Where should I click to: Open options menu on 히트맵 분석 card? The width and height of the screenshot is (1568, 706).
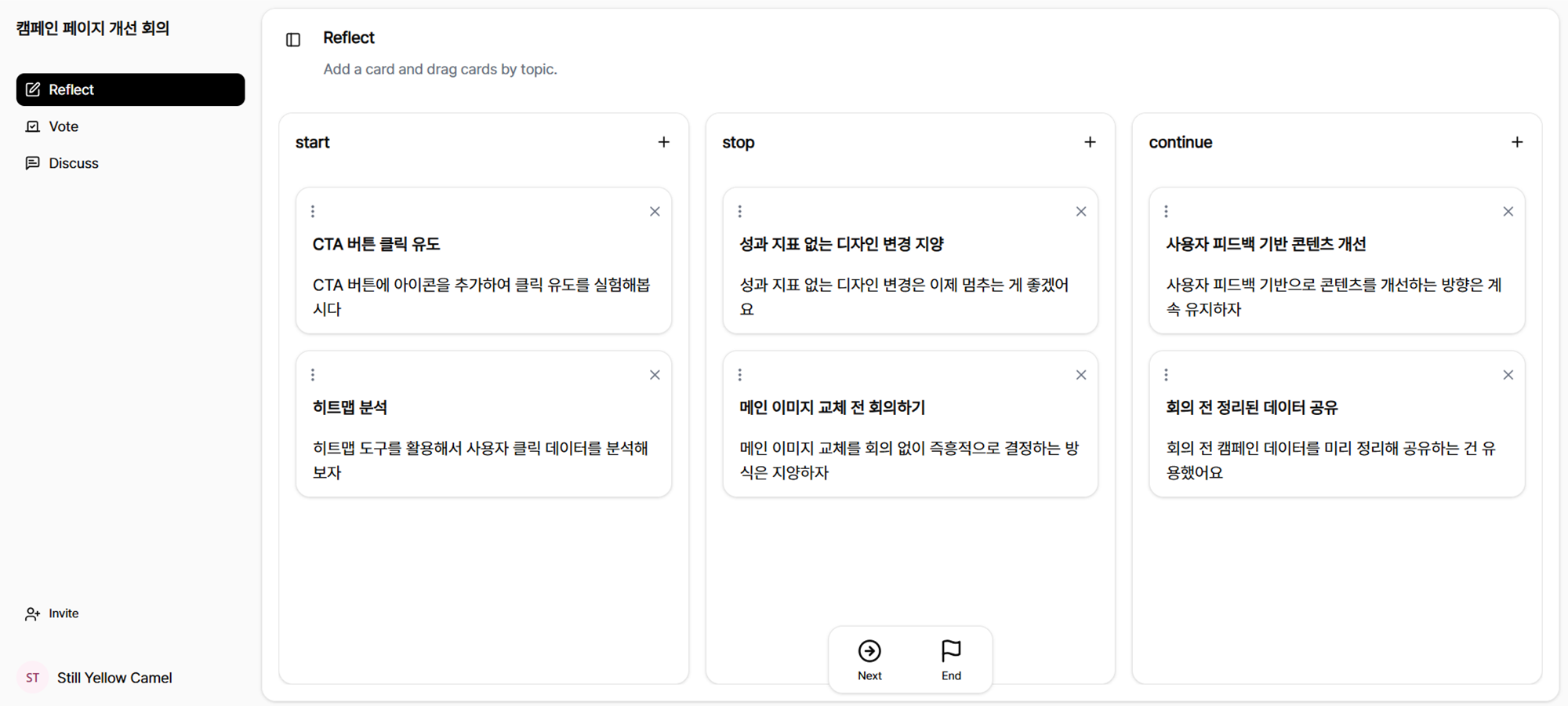[x=313, y=375]
